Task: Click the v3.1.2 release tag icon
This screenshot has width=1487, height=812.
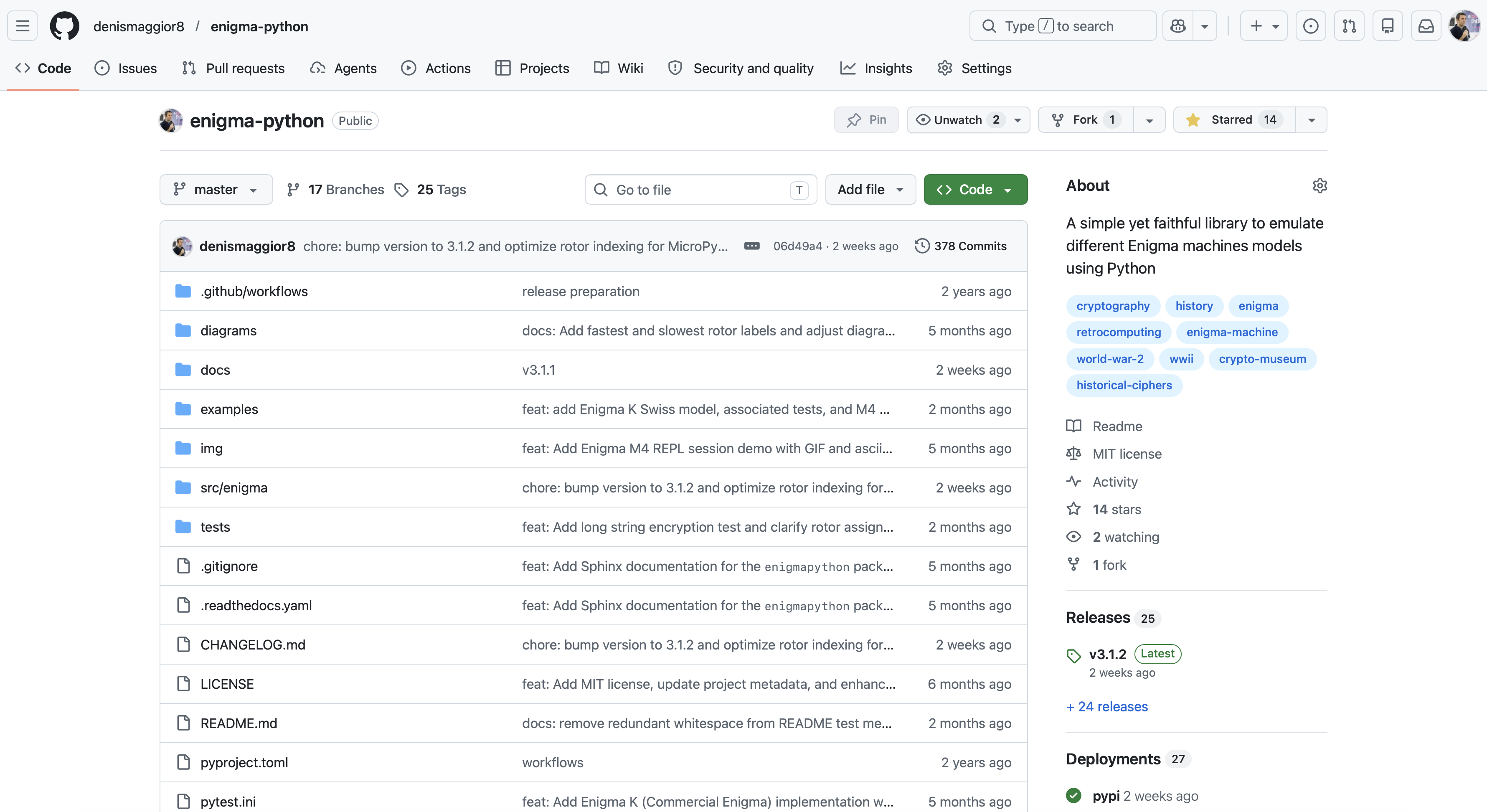Action: [1073, 656]
